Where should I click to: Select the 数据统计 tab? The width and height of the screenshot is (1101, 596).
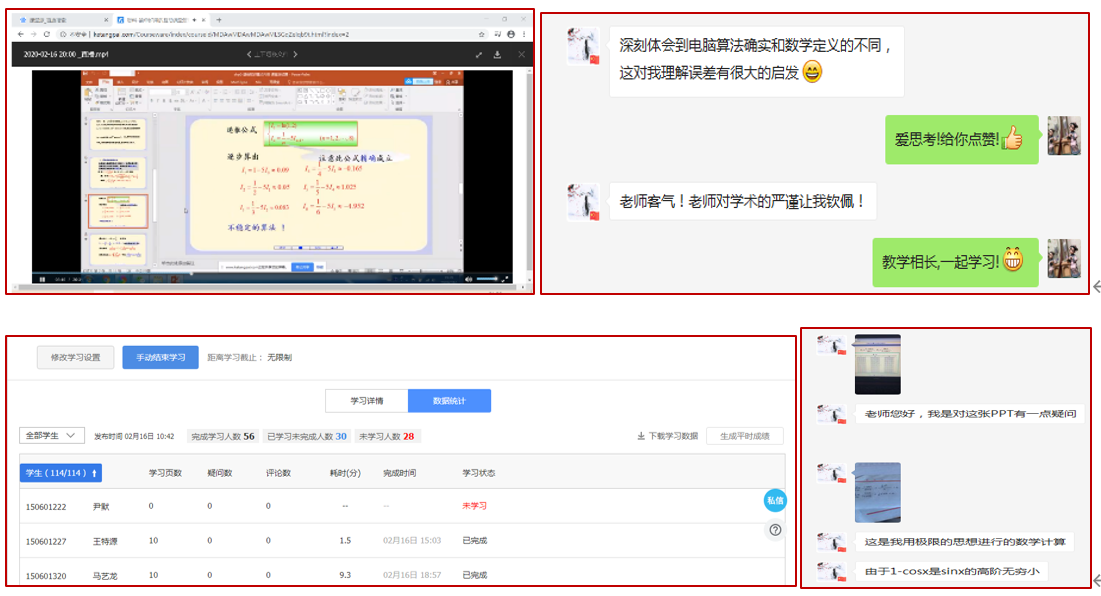(449, 401)
